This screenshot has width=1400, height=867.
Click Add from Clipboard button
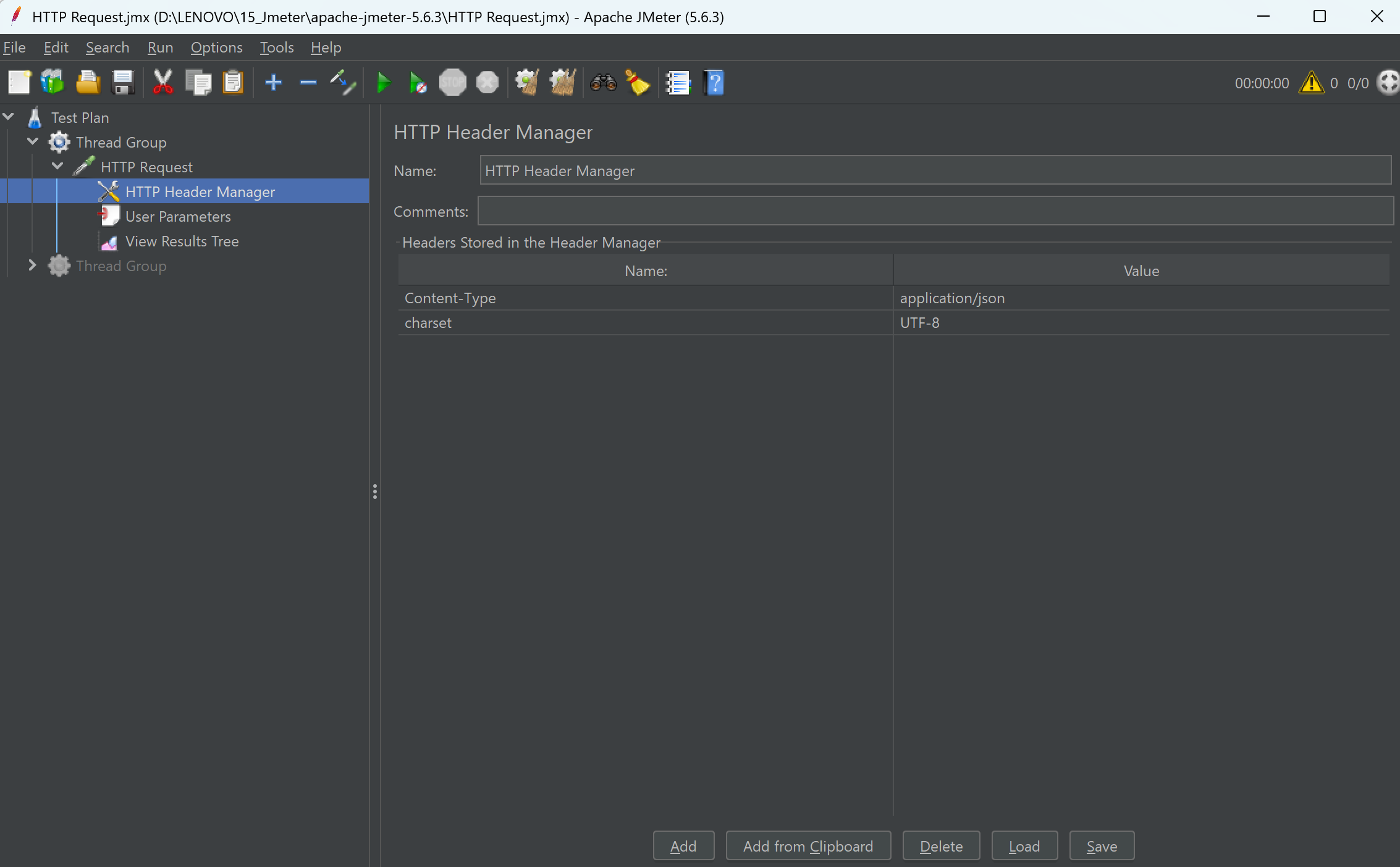808,845
